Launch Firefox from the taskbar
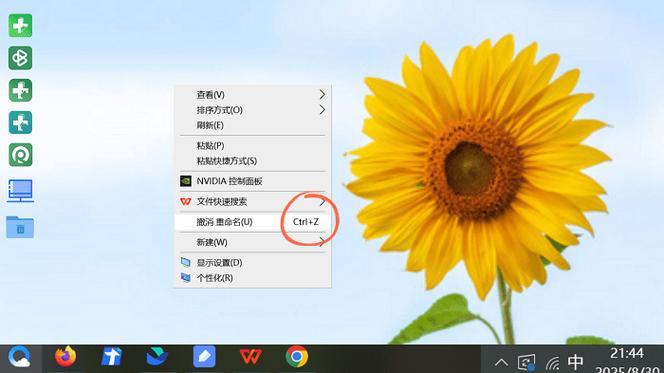Viewport: 664px width, 373px height. tap(66, 356)
